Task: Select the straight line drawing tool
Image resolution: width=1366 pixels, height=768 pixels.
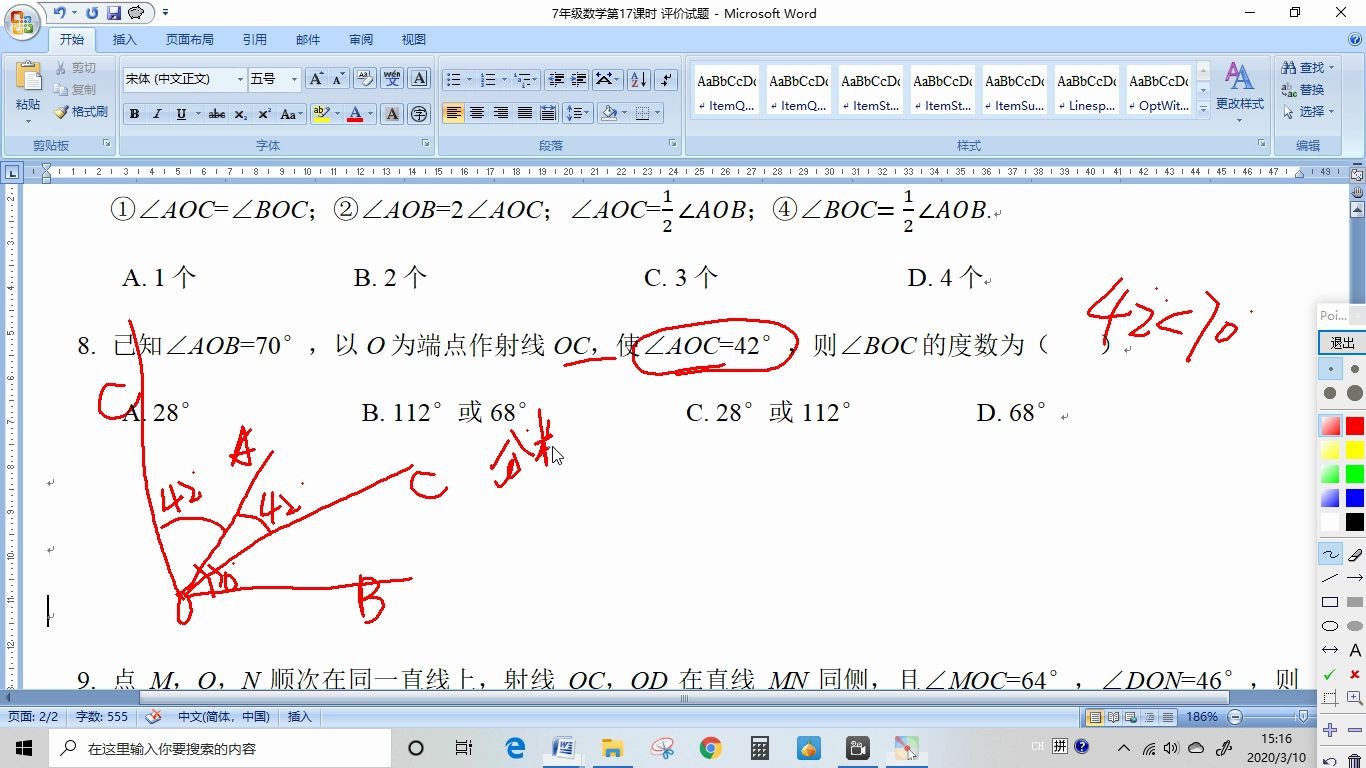Action: click(1330, 578)
